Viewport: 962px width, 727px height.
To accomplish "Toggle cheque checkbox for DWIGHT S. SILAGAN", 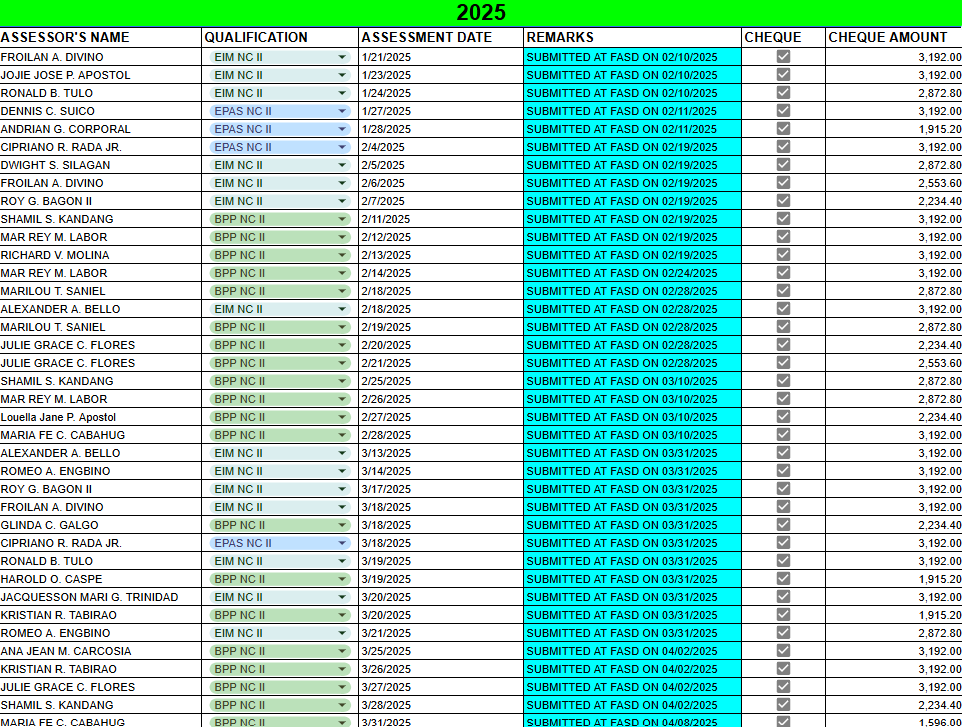I will (783, 164).
